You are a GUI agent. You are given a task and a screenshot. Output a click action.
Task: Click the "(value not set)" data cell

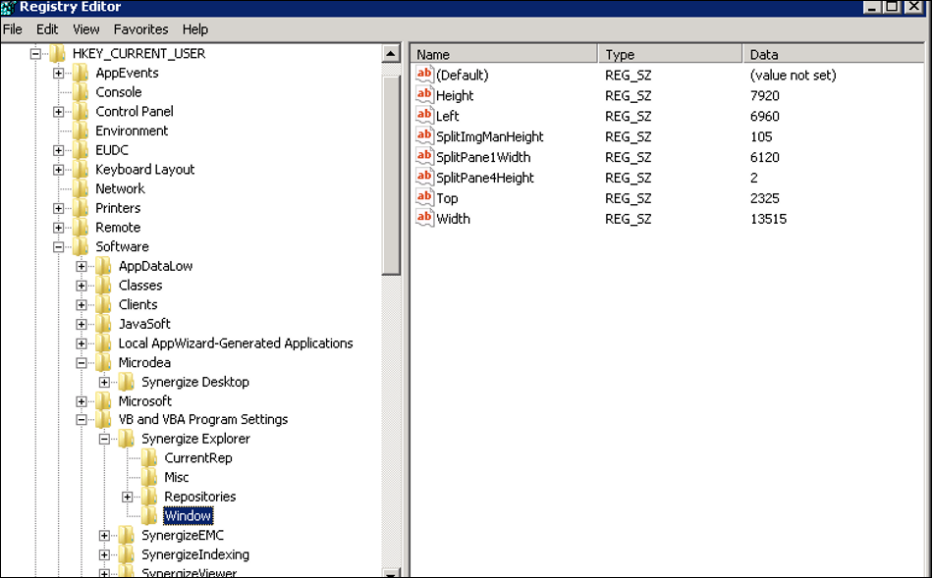tap(793, 75)
